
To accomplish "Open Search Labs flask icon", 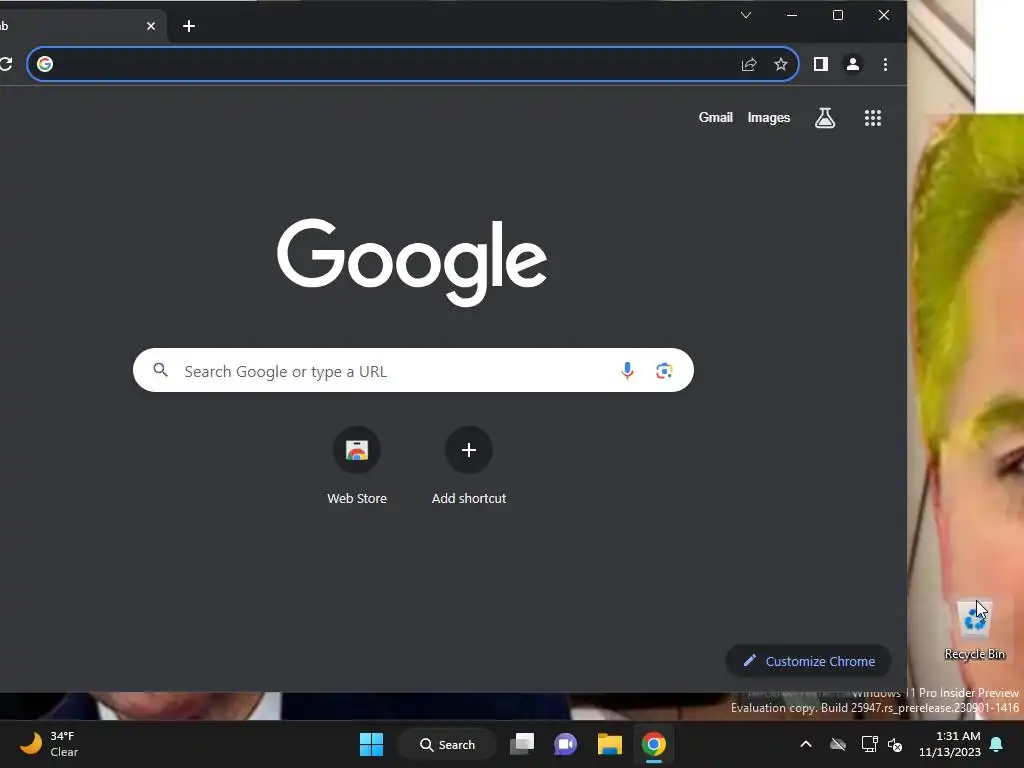I will 825,118.
